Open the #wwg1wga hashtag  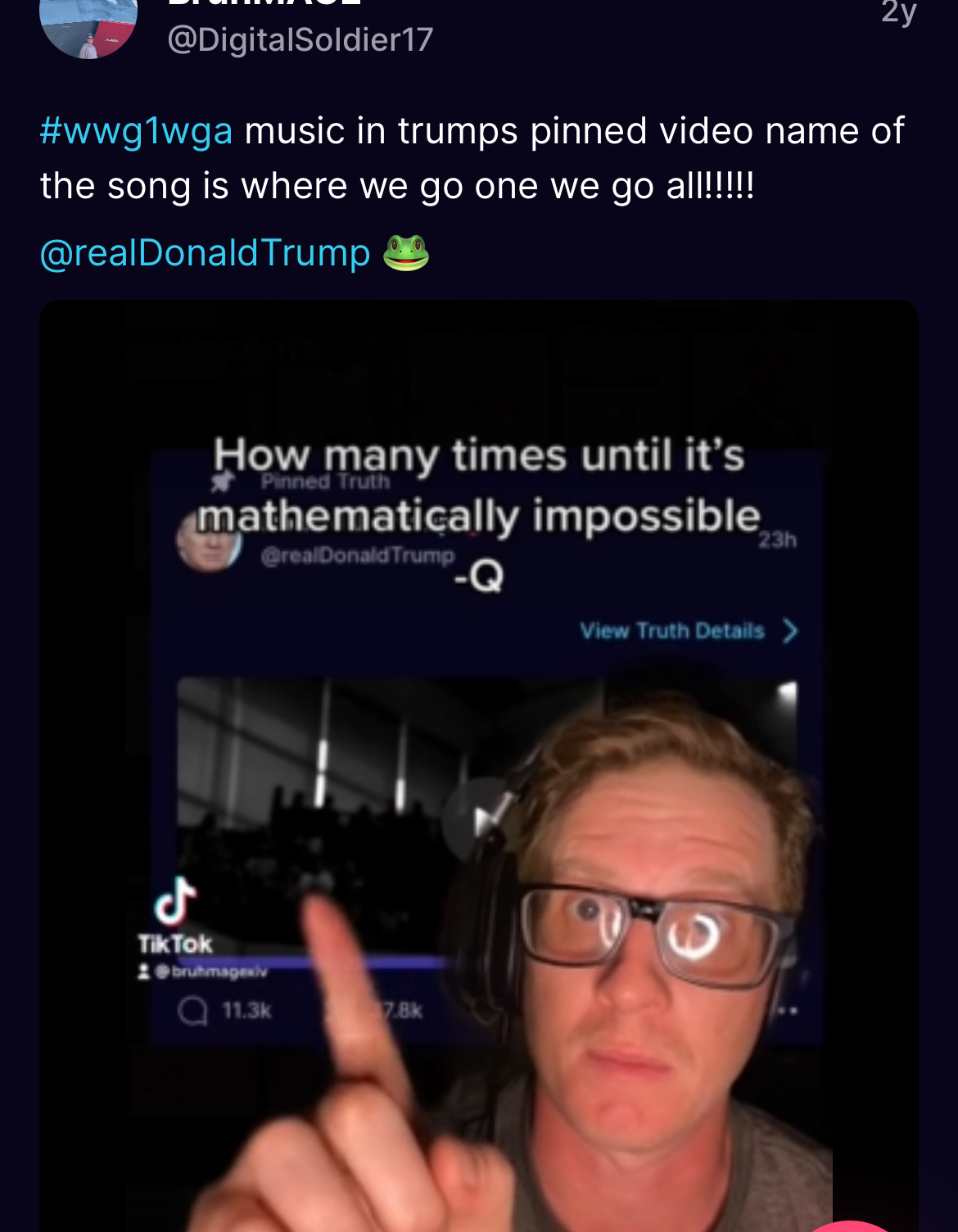click(136, 131)
